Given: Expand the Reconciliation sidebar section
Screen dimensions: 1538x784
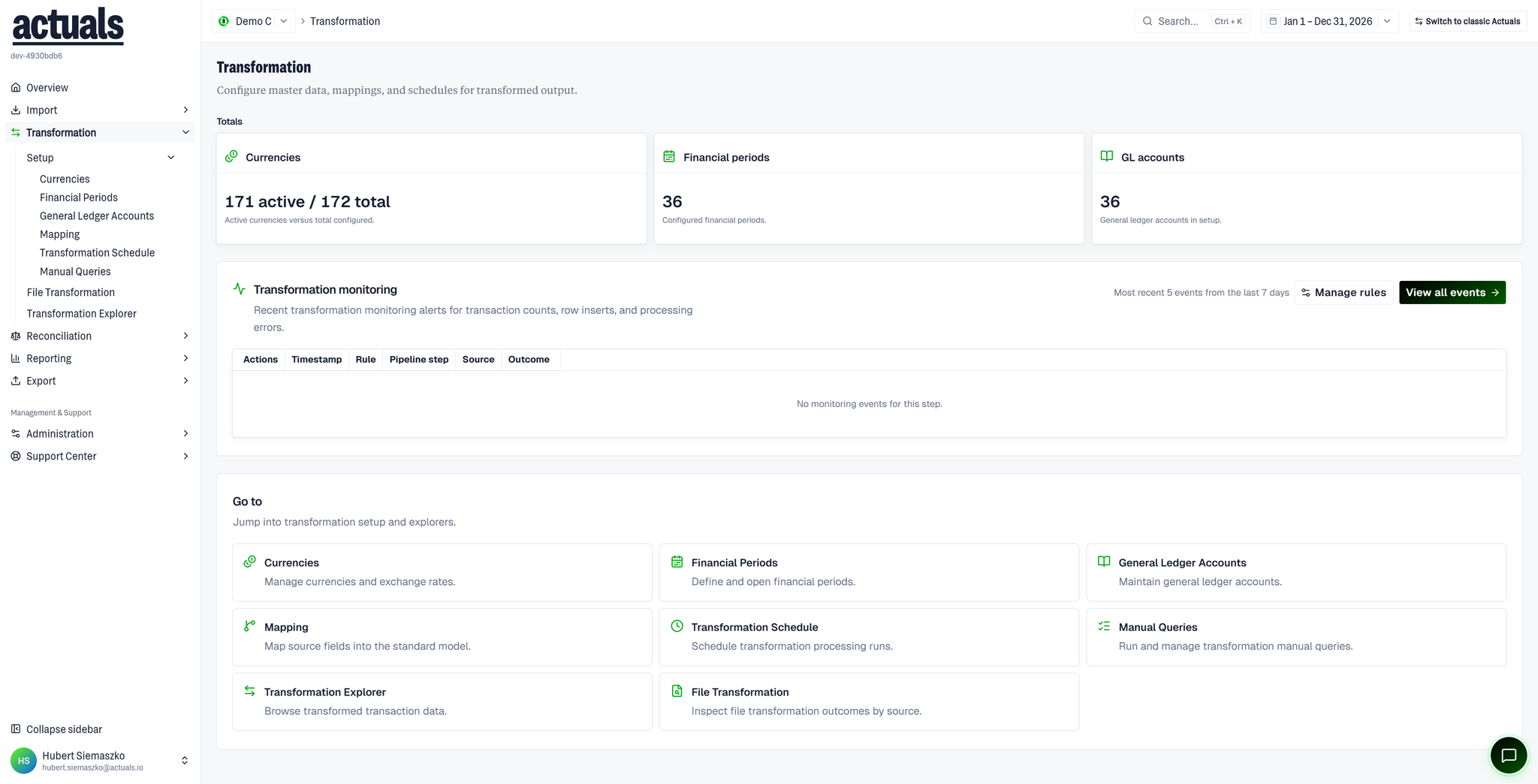Looking at the screenshot, I should (185, 336).
